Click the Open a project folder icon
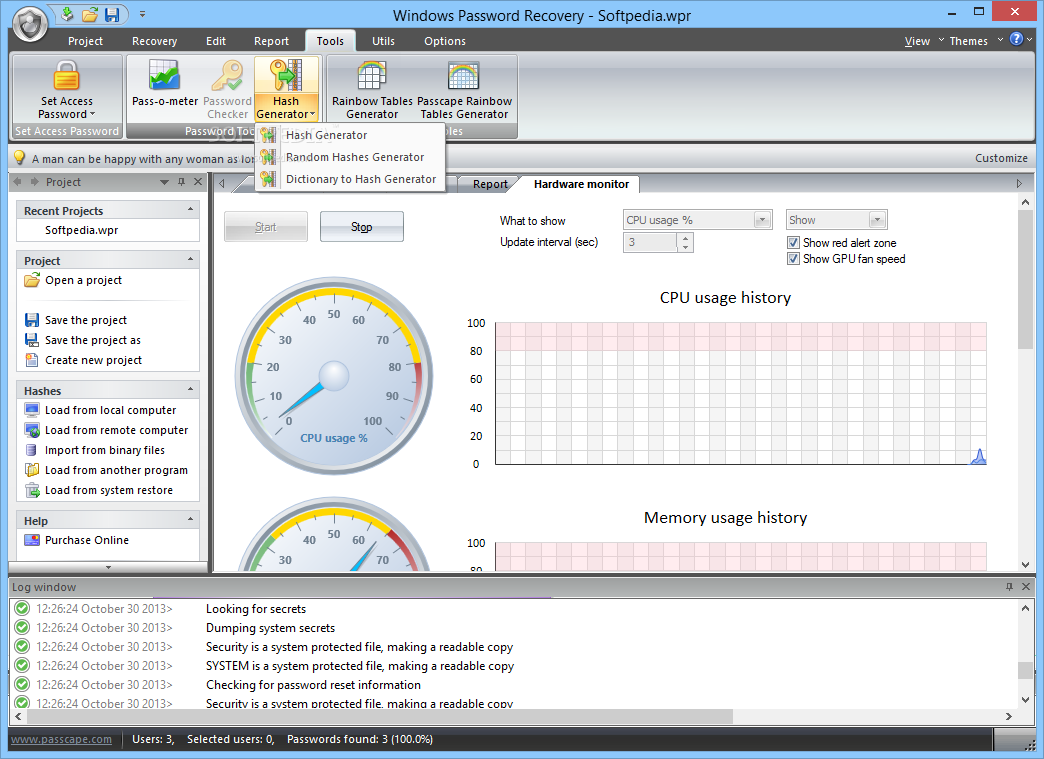Image resolution: width=1044 pixels, height=759 pixels. click(32, 280)
